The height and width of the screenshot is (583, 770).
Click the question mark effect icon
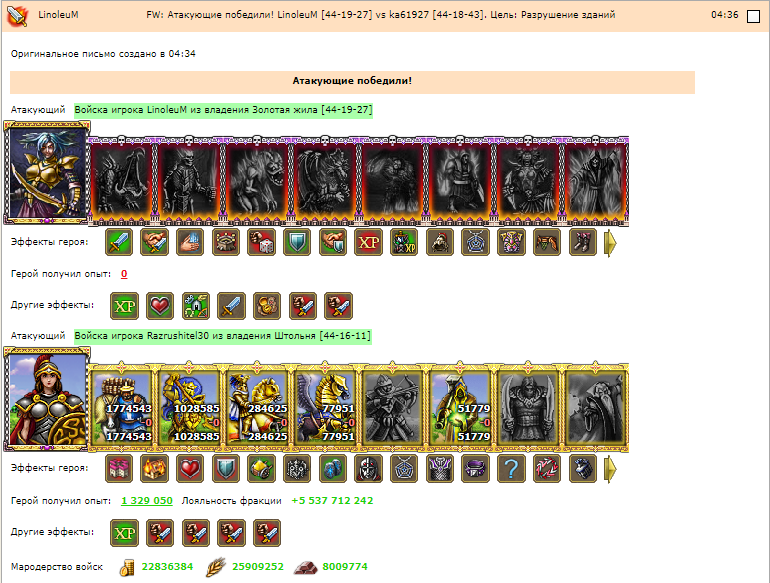[x=511, y=468]
